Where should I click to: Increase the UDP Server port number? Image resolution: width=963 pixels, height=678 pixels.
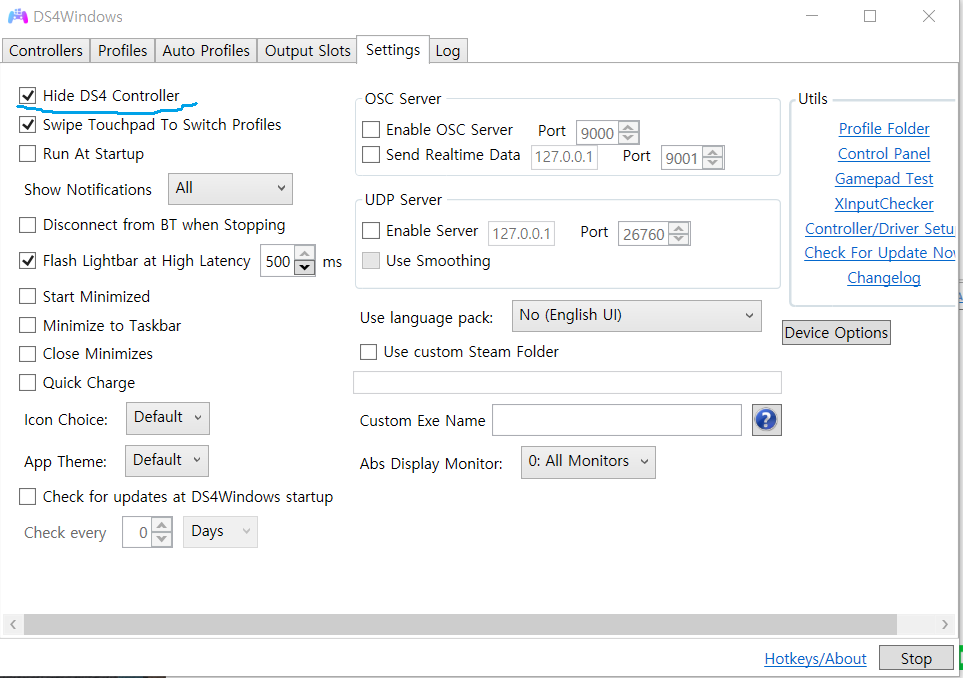679,228
